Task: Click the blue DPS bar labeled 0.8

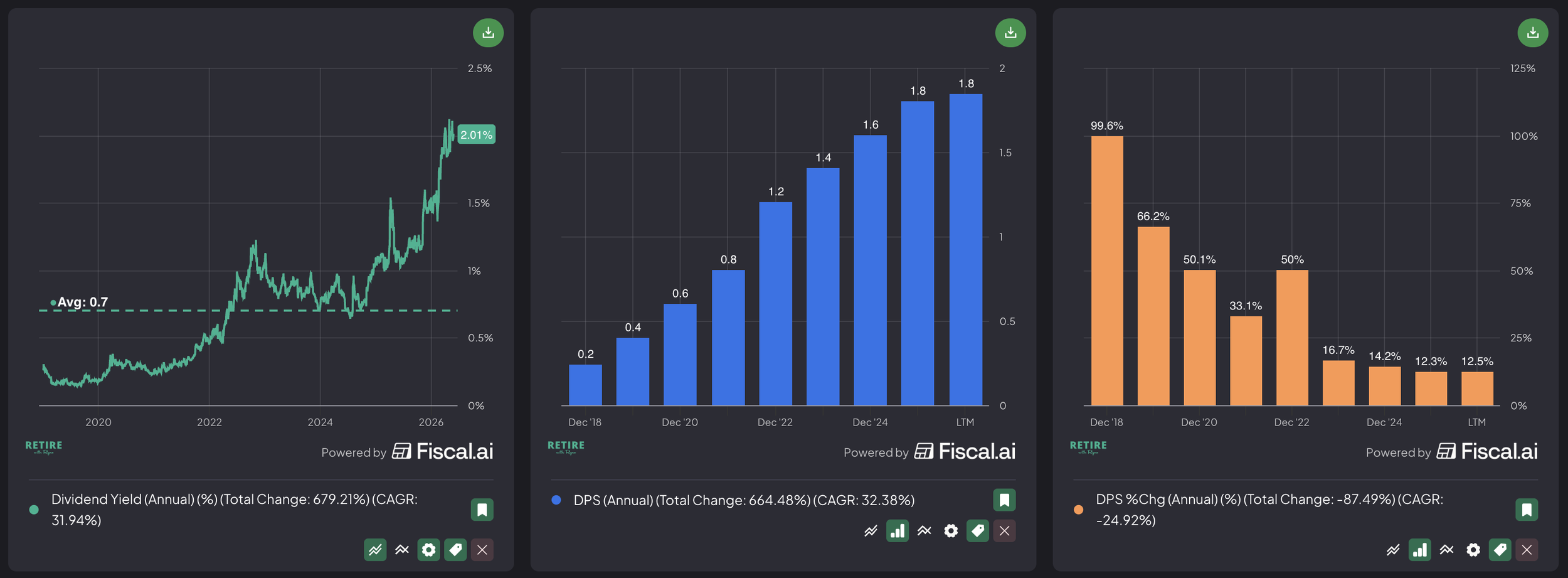Action: (728, 338)
